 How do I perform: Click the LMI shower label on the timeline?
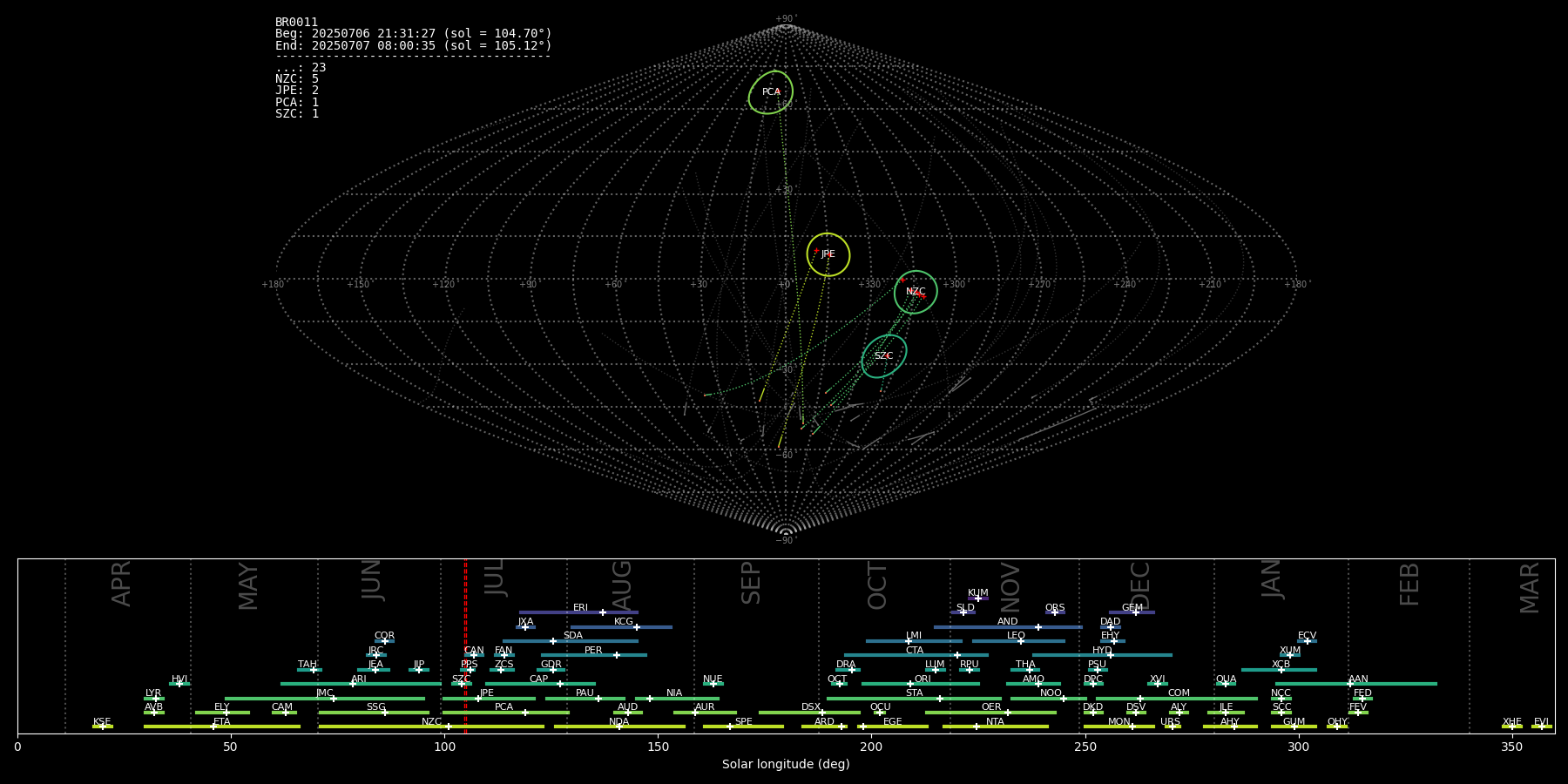pos(914,636)
